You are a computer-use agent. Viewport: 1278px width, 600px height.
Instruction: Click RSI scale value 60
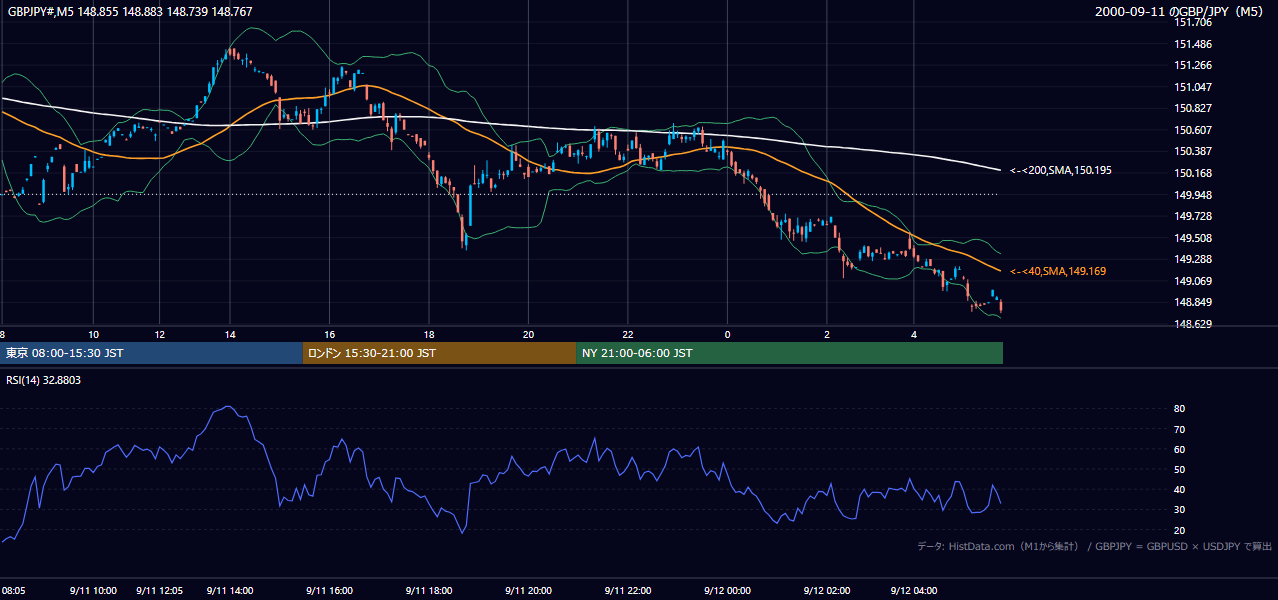pyautogui.click(x=1180, y=449)
